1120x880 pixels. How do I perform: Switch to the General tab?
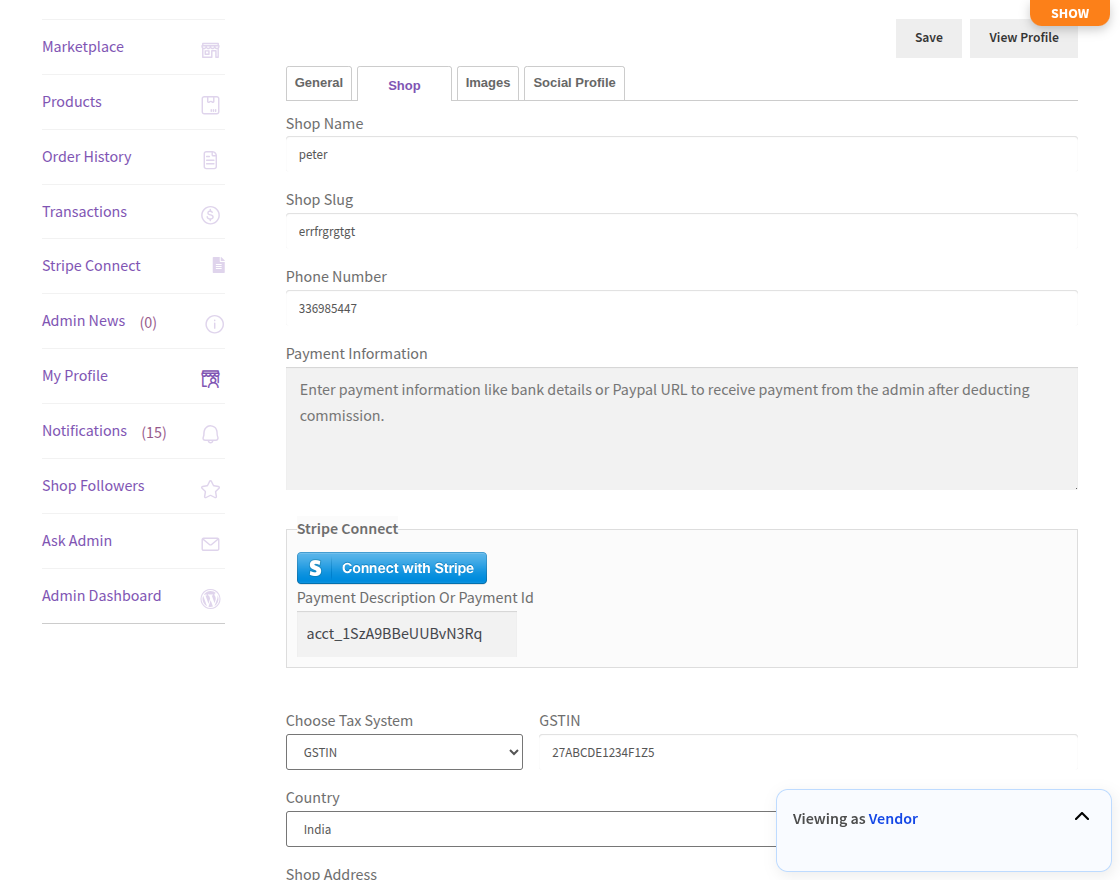(x=319, y=83)
